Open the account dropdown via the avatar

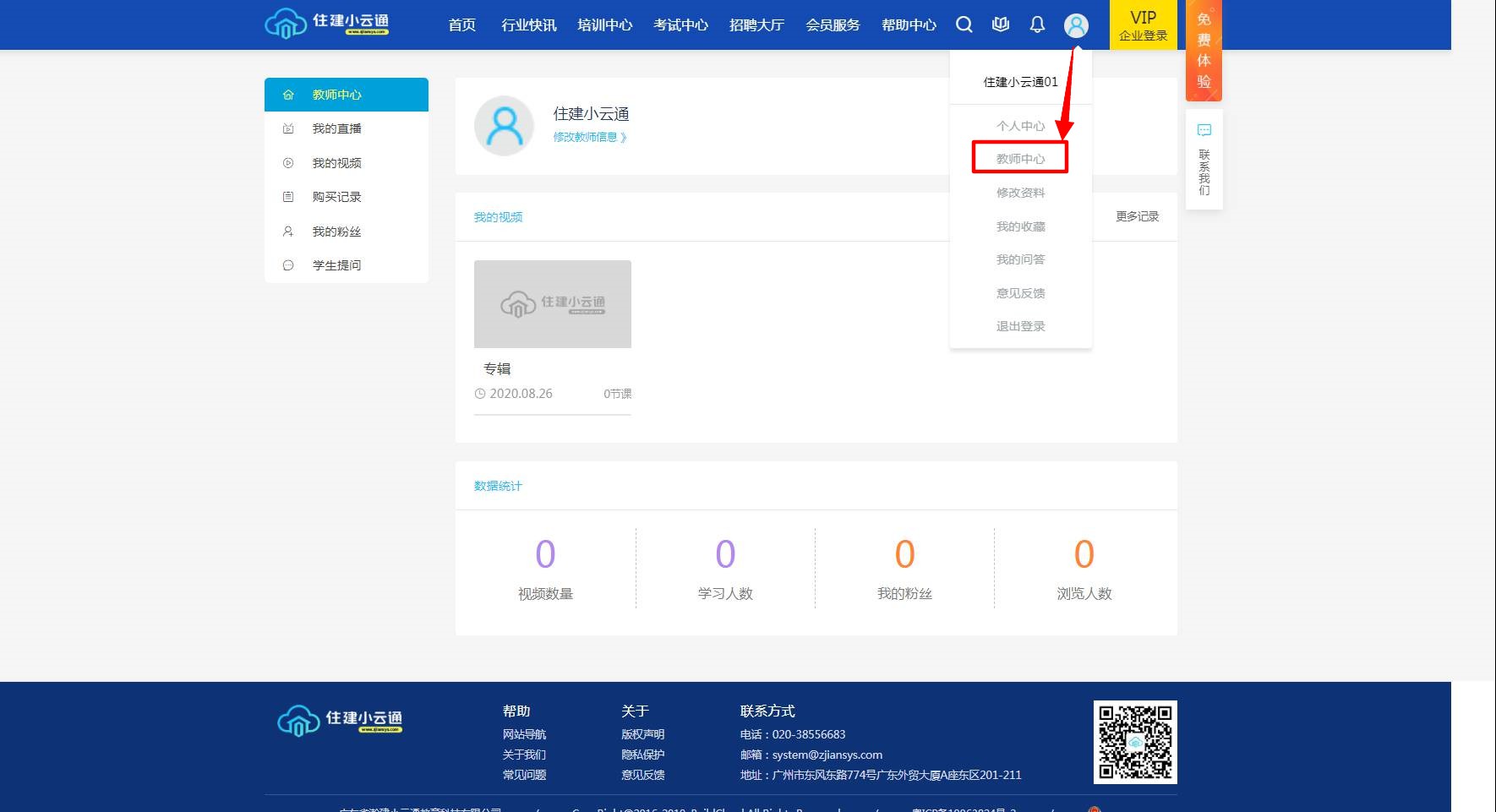[1075, 25]
